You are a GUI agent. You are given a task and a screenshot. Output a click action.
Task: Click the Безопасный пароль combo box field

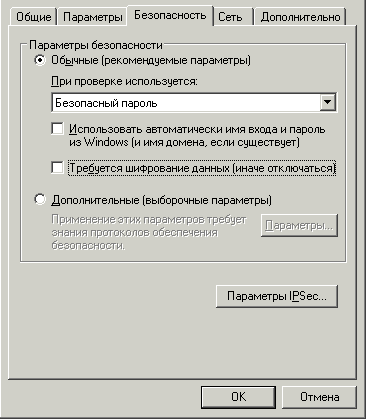tap(194, 103)
